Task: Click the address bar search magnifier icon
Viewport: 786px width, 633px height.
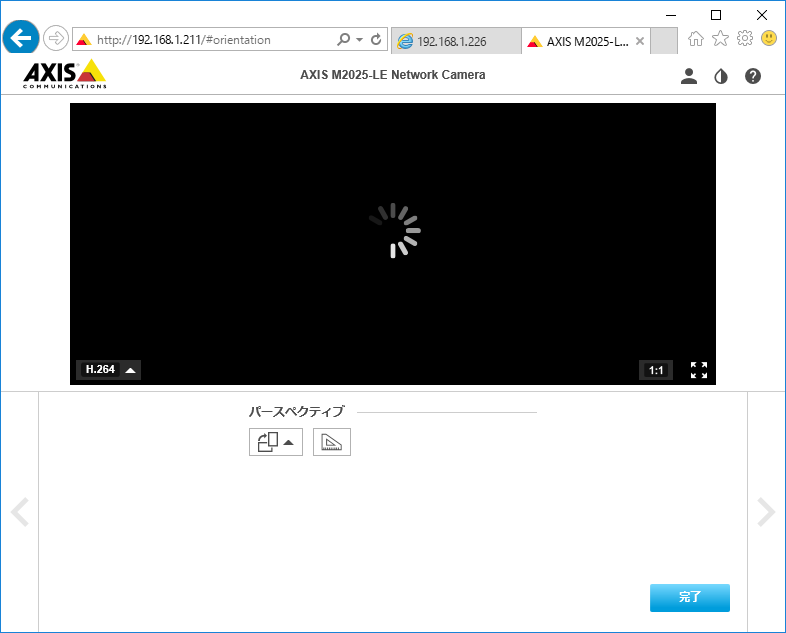Action: point(343,39)
